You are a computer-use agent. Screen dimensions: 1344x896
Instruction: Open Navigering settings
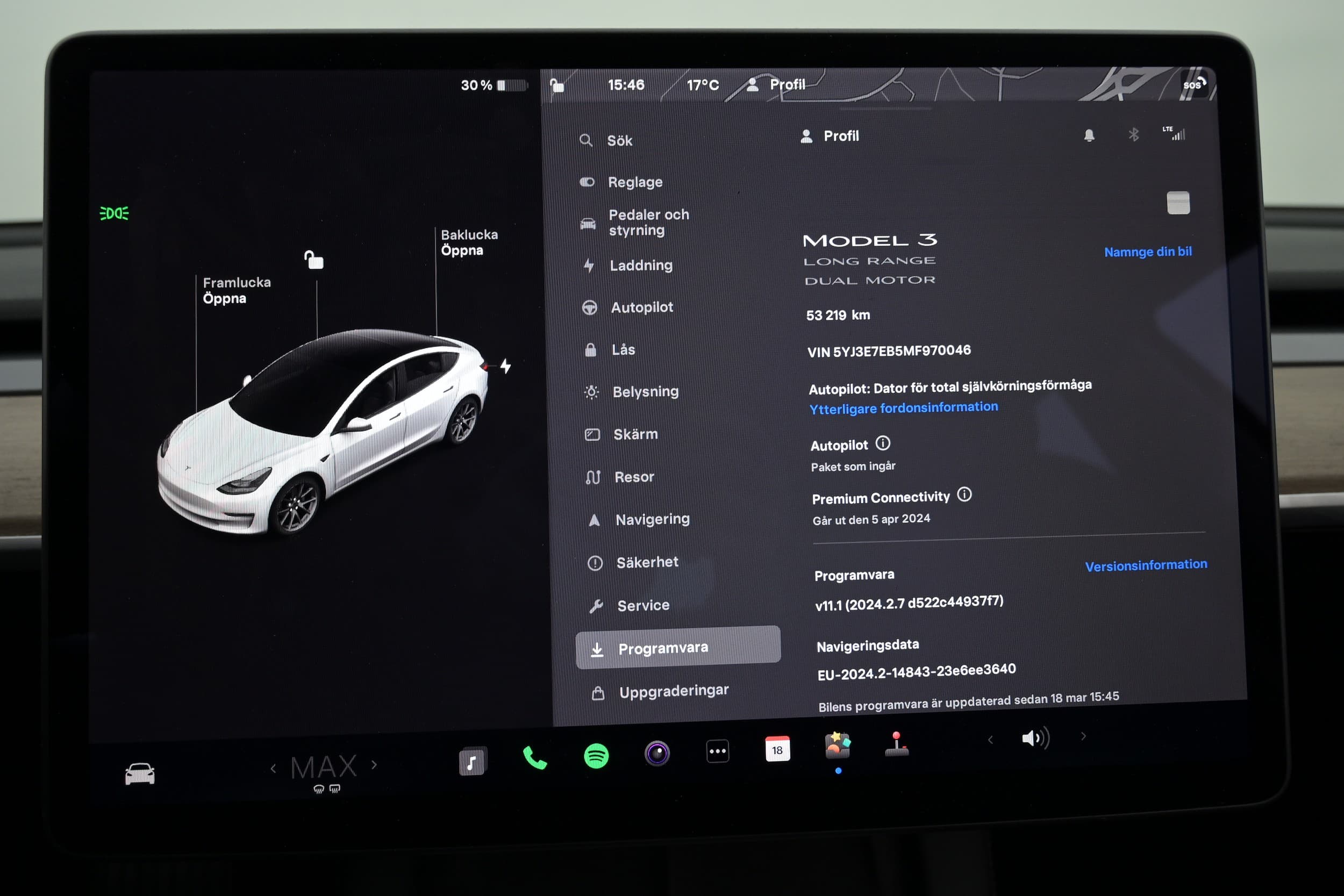(x=639, y=519)
